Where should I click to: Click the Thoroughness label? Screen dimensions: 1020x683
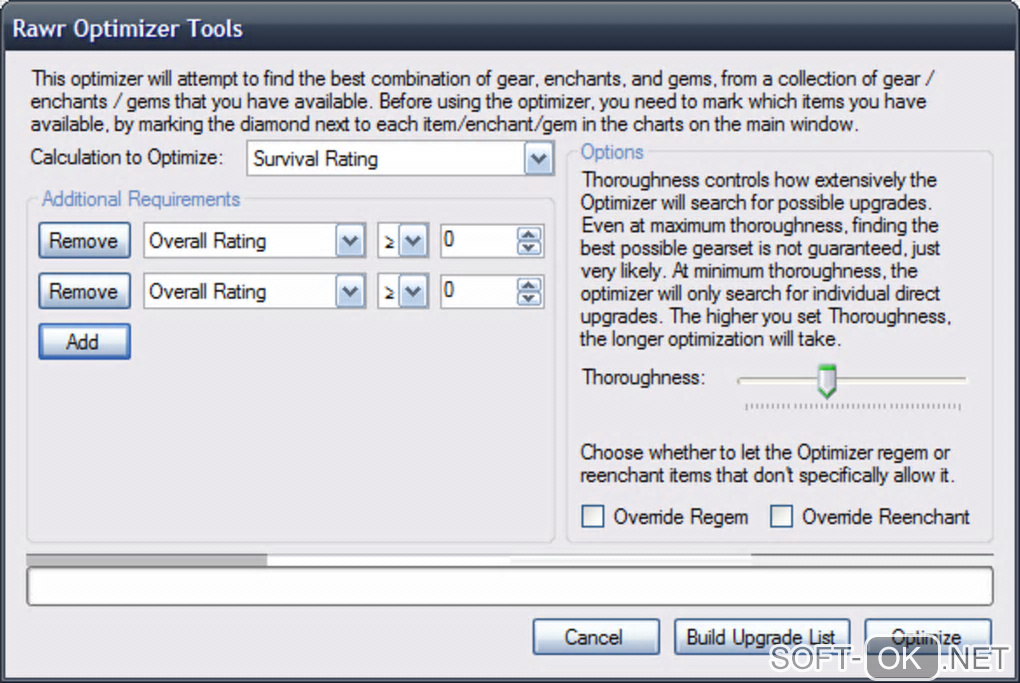pos(643,377)
